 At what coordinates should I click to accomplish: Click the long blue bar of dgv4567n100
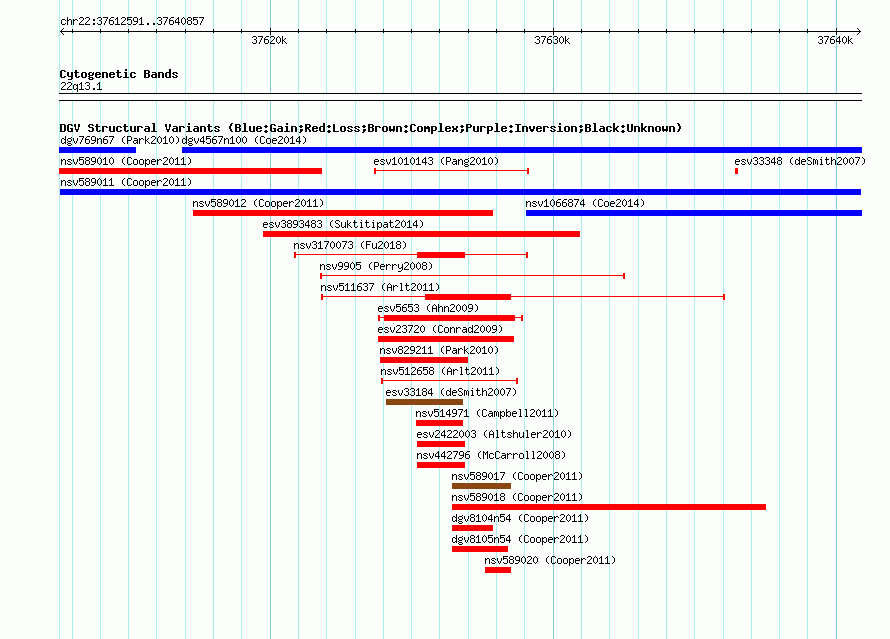522,150
